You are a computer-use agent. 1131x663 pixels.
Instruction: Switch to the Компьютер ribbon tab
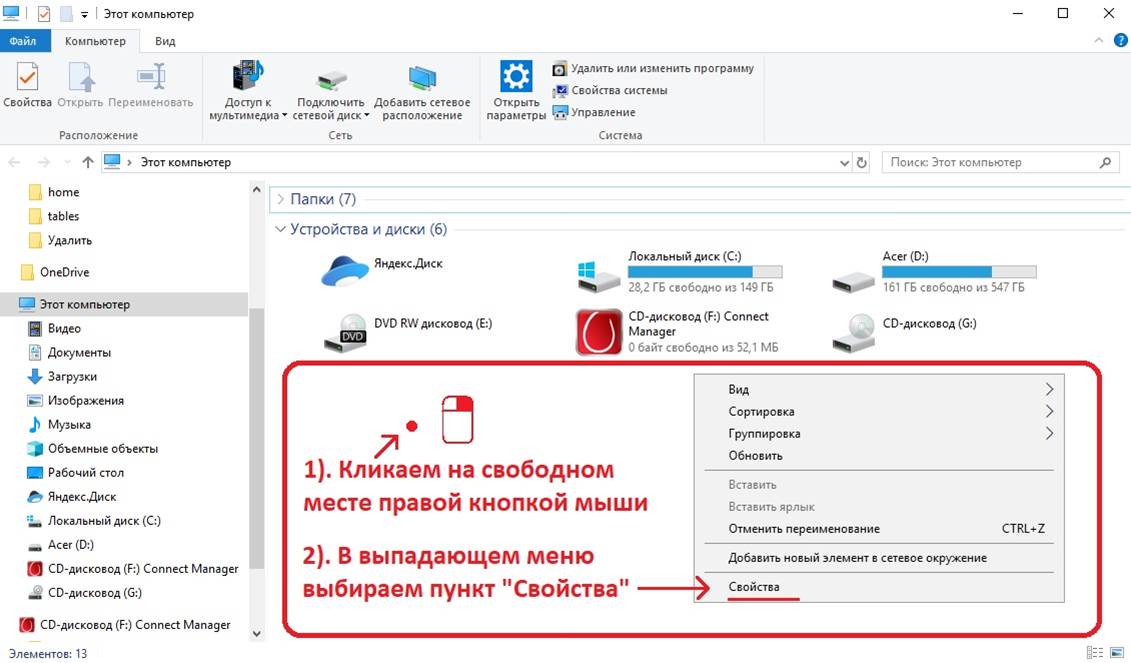[95, 41]
